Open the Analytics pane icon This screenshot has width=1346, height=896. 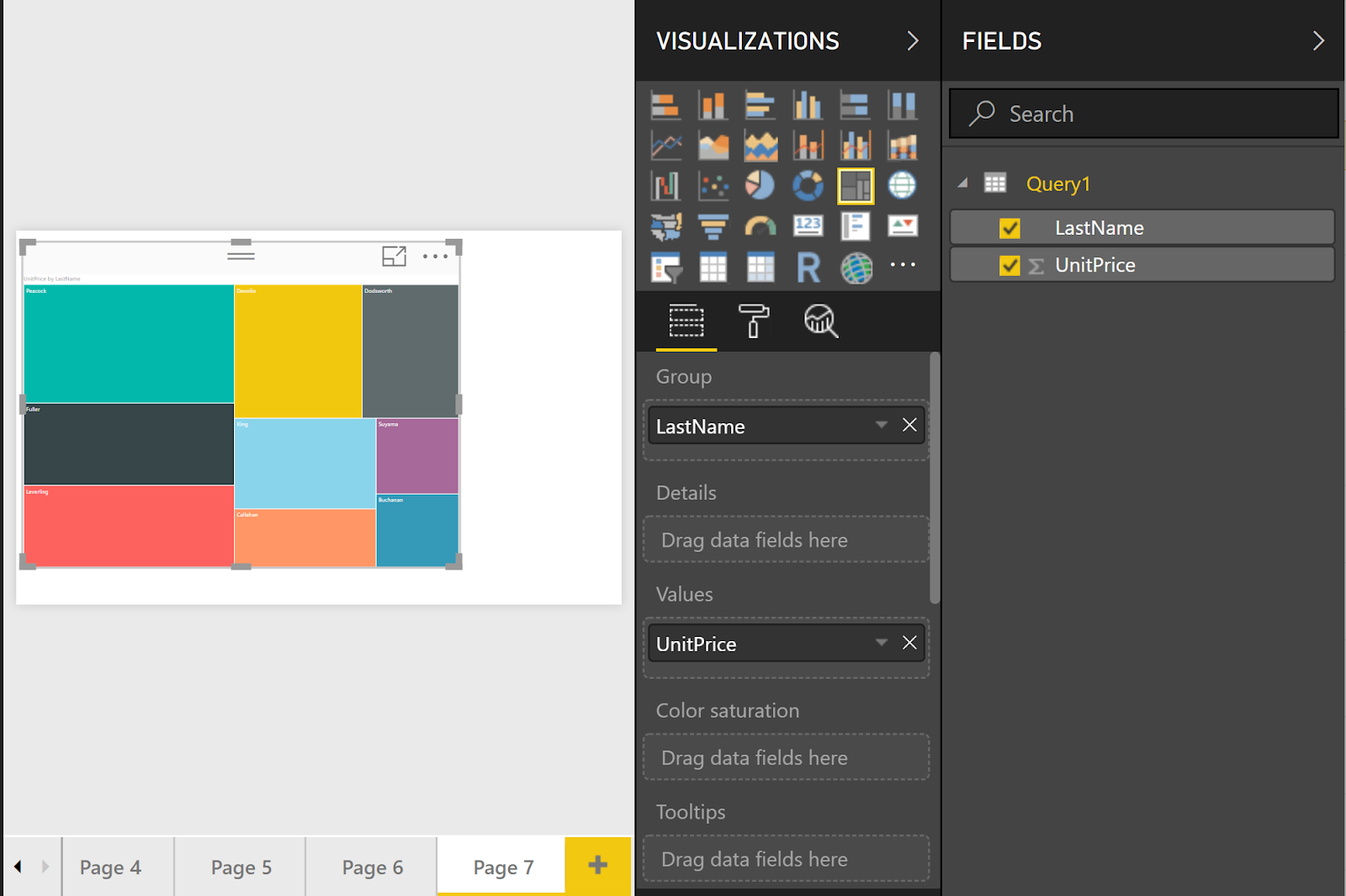(x=820, y=321)
